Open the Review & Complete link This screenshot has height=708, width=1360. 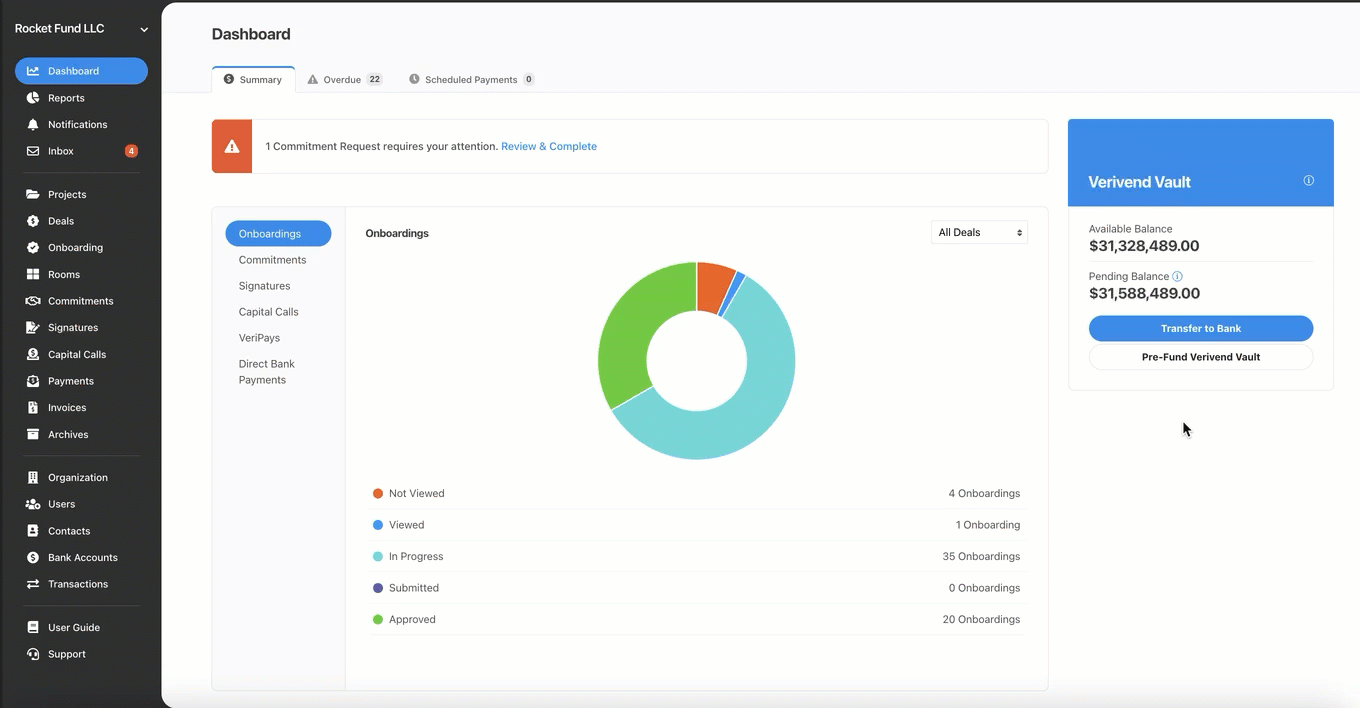pos(549,146)
